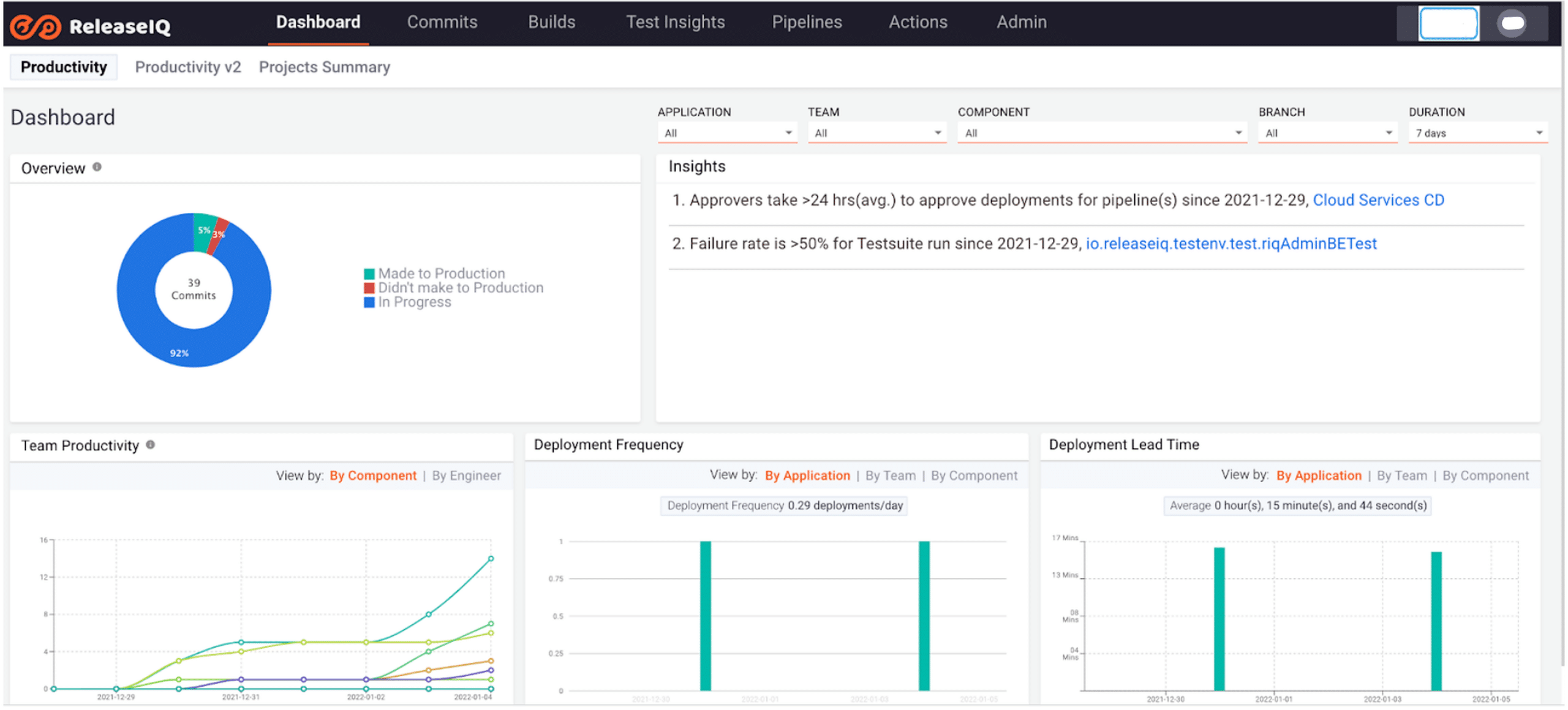The image size is (1568, 710).
Task: Open Pipelines tab
Action: click(807, 22)
